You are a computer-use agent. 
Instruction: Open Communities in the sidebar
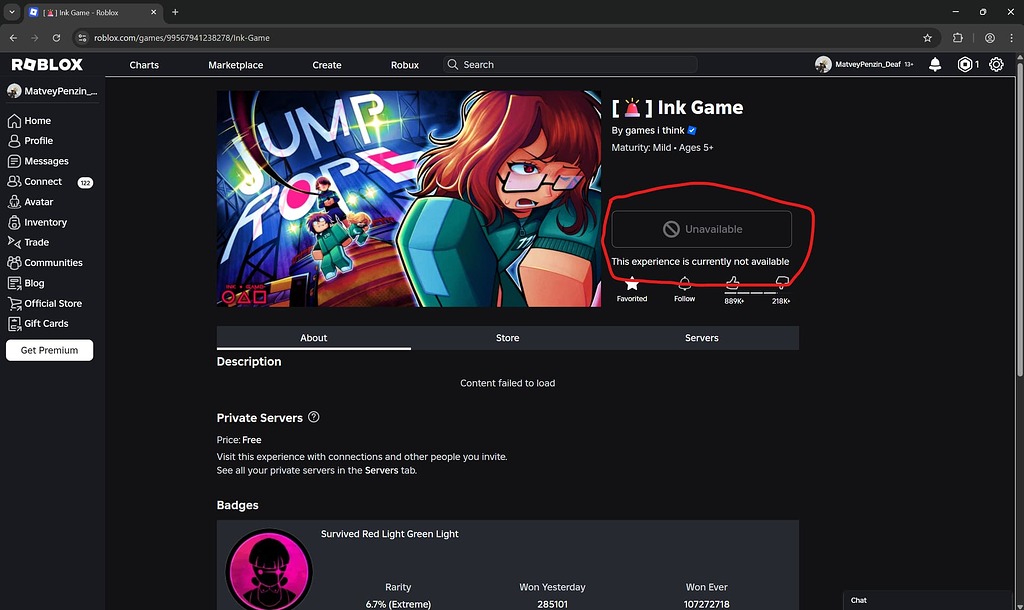[x=45, y=263]
